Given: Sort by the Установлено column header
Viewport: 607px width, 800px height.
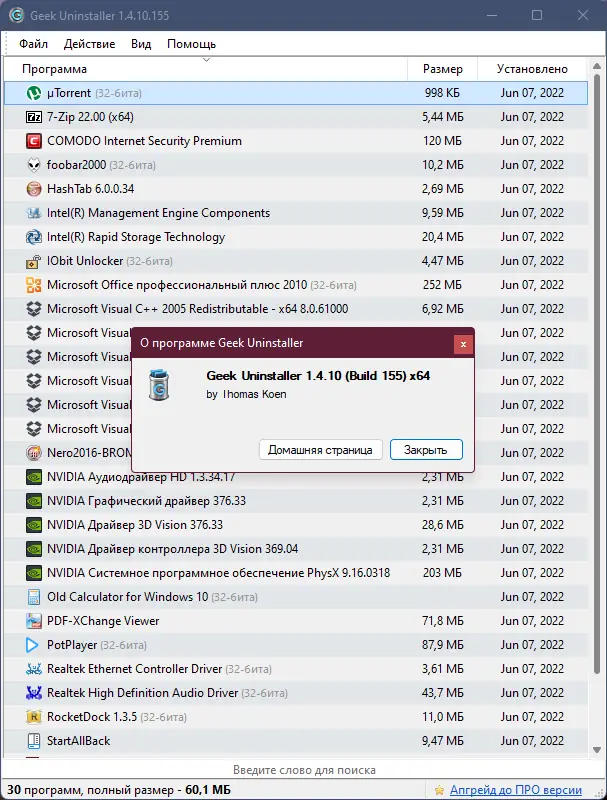Looking at the screenshot, I should [532, 69].
